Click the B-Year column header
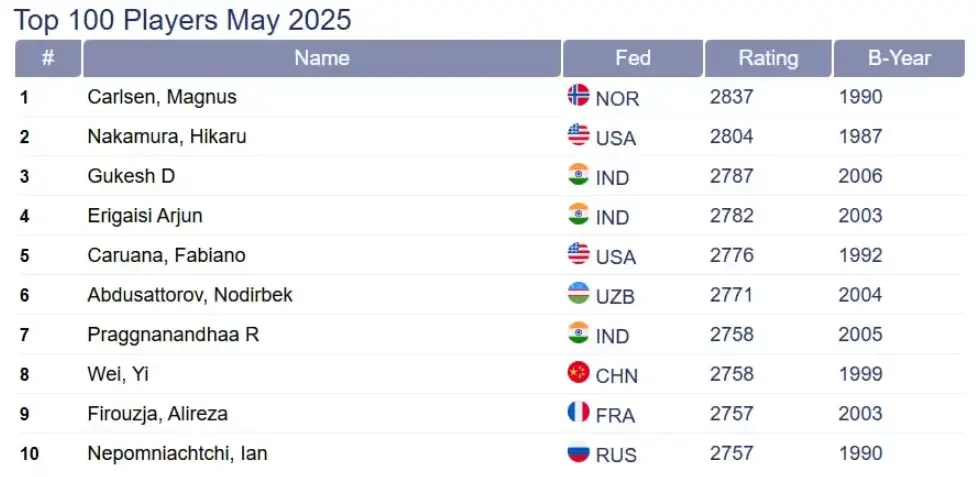This screenshot has height=477, width=976. click(899, 59)
